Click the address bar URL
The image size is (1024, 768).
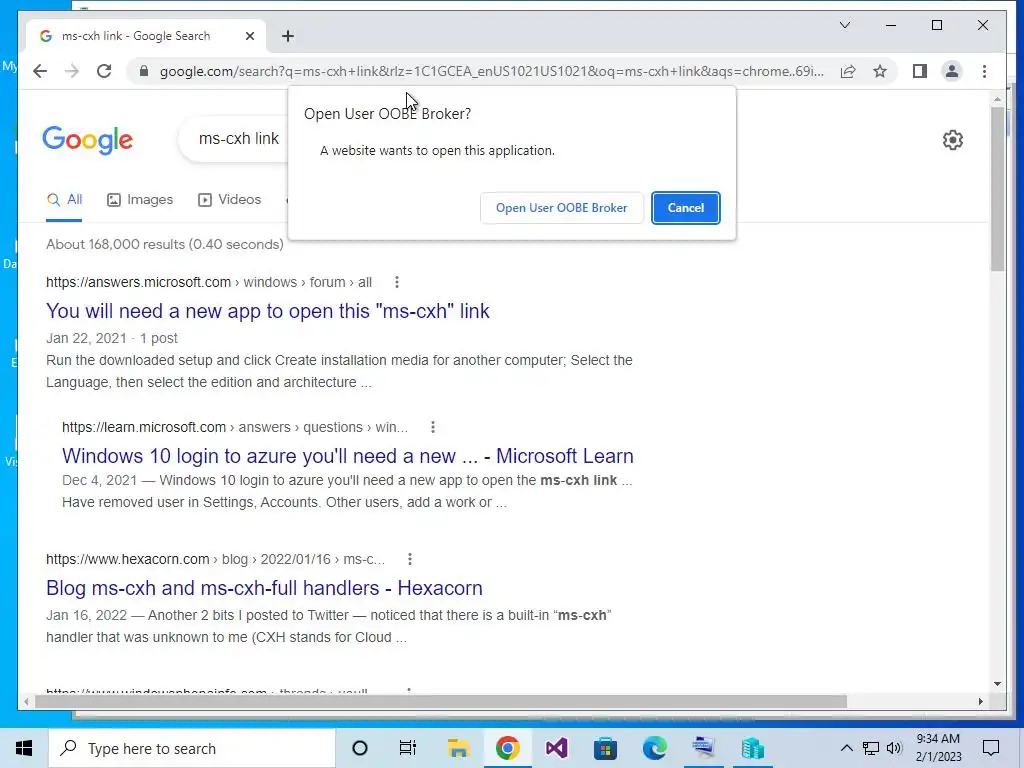tap(491, 71)
